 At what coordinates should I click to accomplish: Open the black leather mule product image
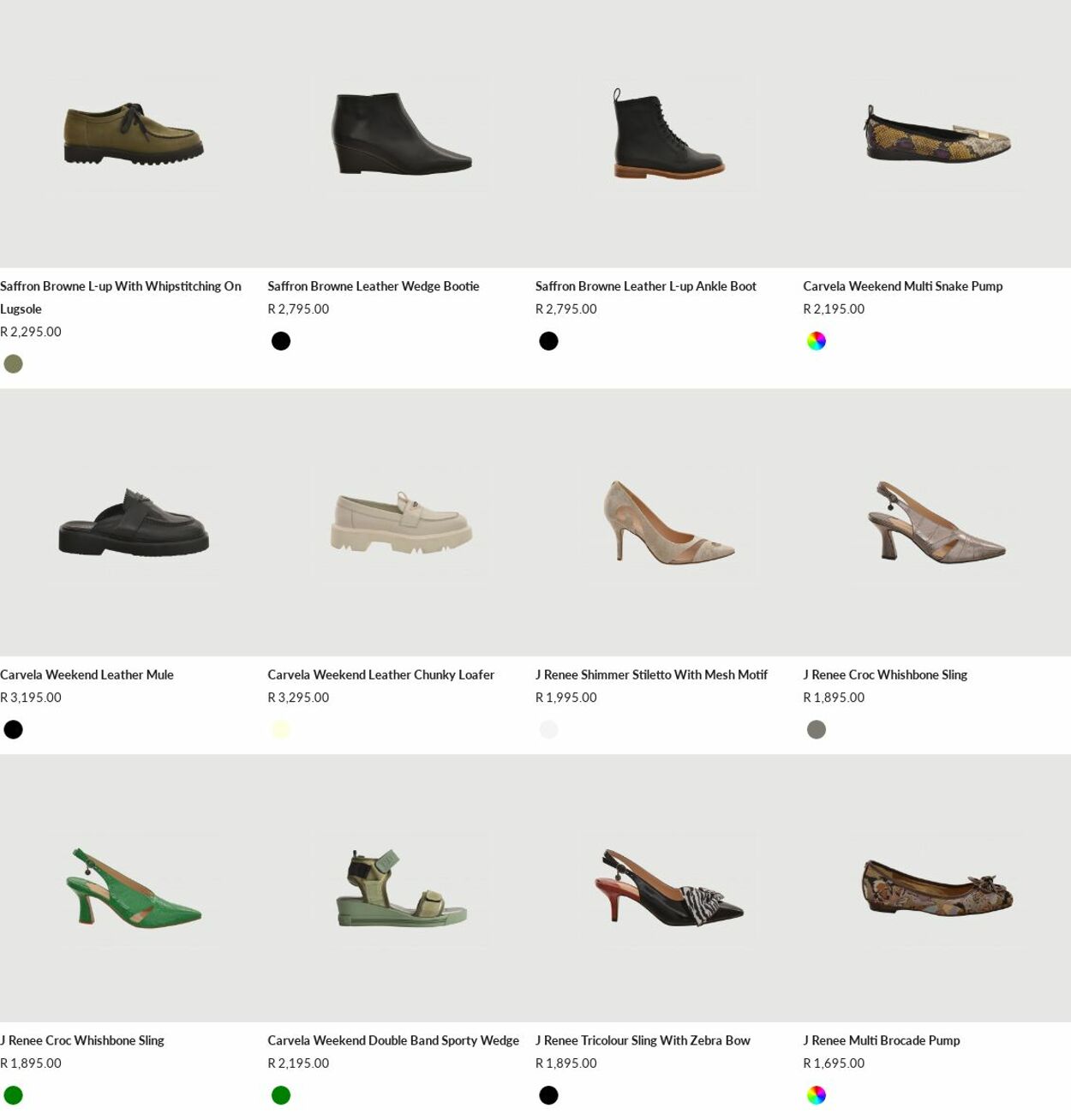click(x=134, y=523)
